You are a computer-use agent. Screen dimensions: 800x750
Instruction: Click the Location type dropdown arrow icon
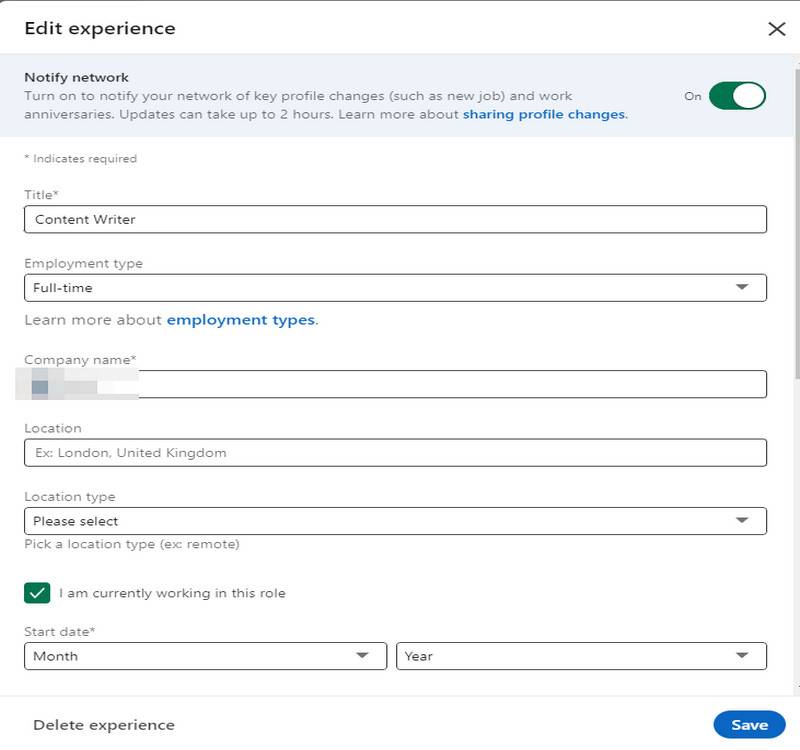(x=742, y=521)
